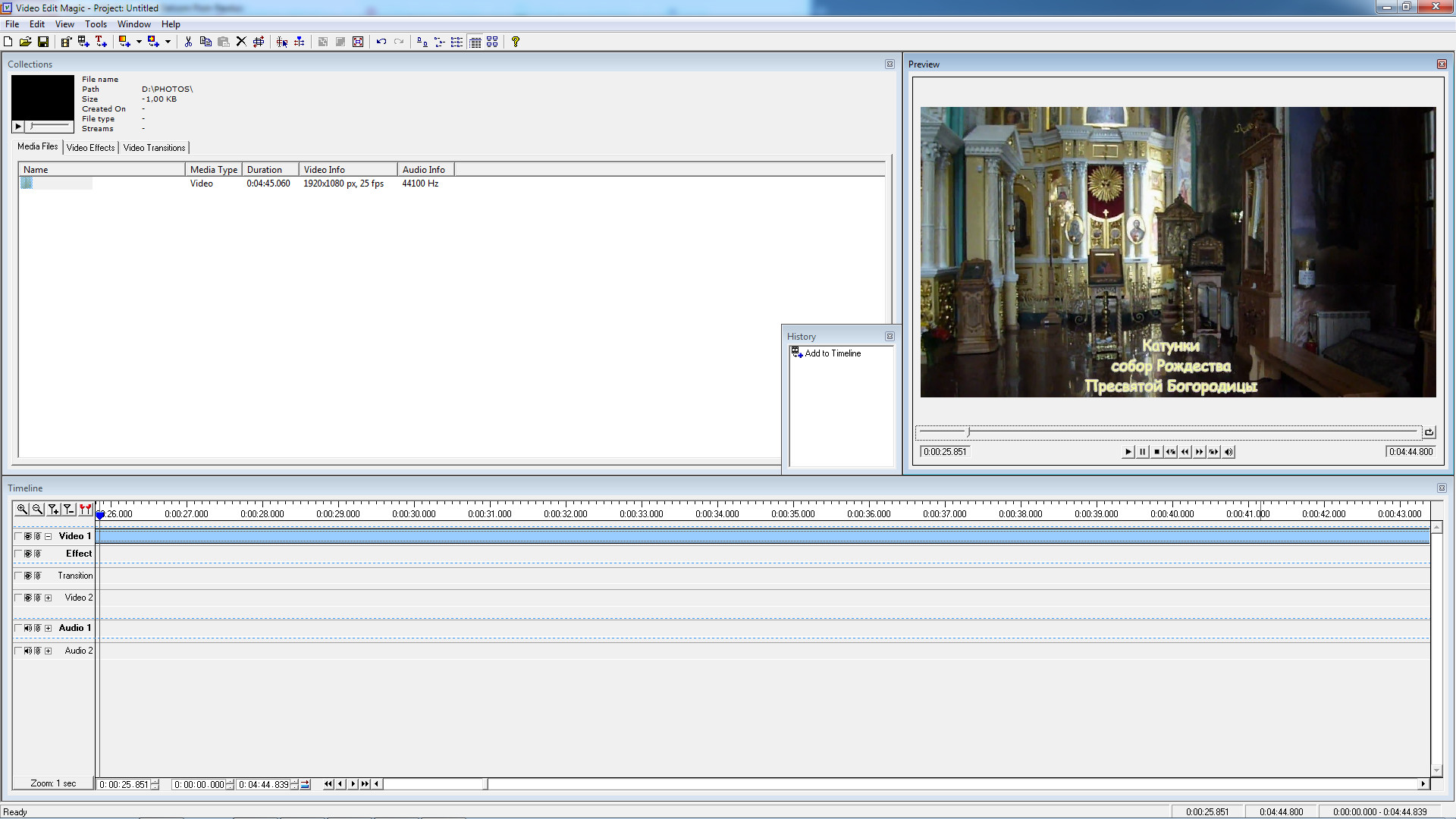Collapse the Video 1 track with minus box
Viewport: 1456px width, 819px height.
point(49,536)
